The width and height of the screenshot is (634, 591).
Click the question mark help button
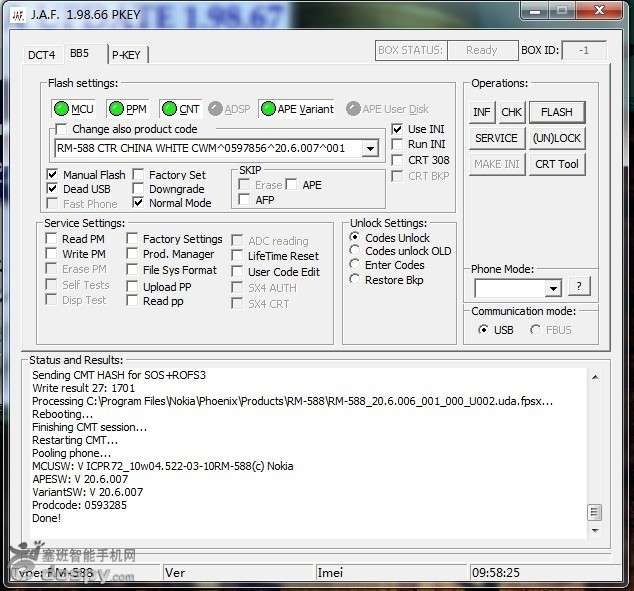coord(580,288)
